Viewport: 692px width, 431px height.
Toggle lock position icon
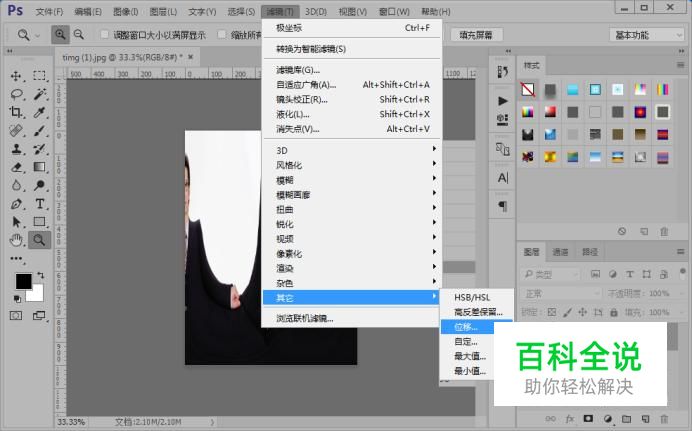pyautogui.click(x=583, y=312)
